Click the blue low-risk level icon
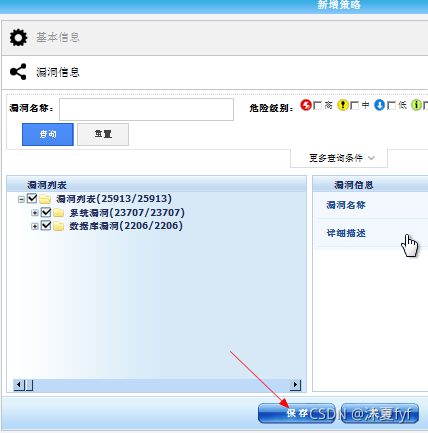This screenshot has width=428, height=433. 379,105
